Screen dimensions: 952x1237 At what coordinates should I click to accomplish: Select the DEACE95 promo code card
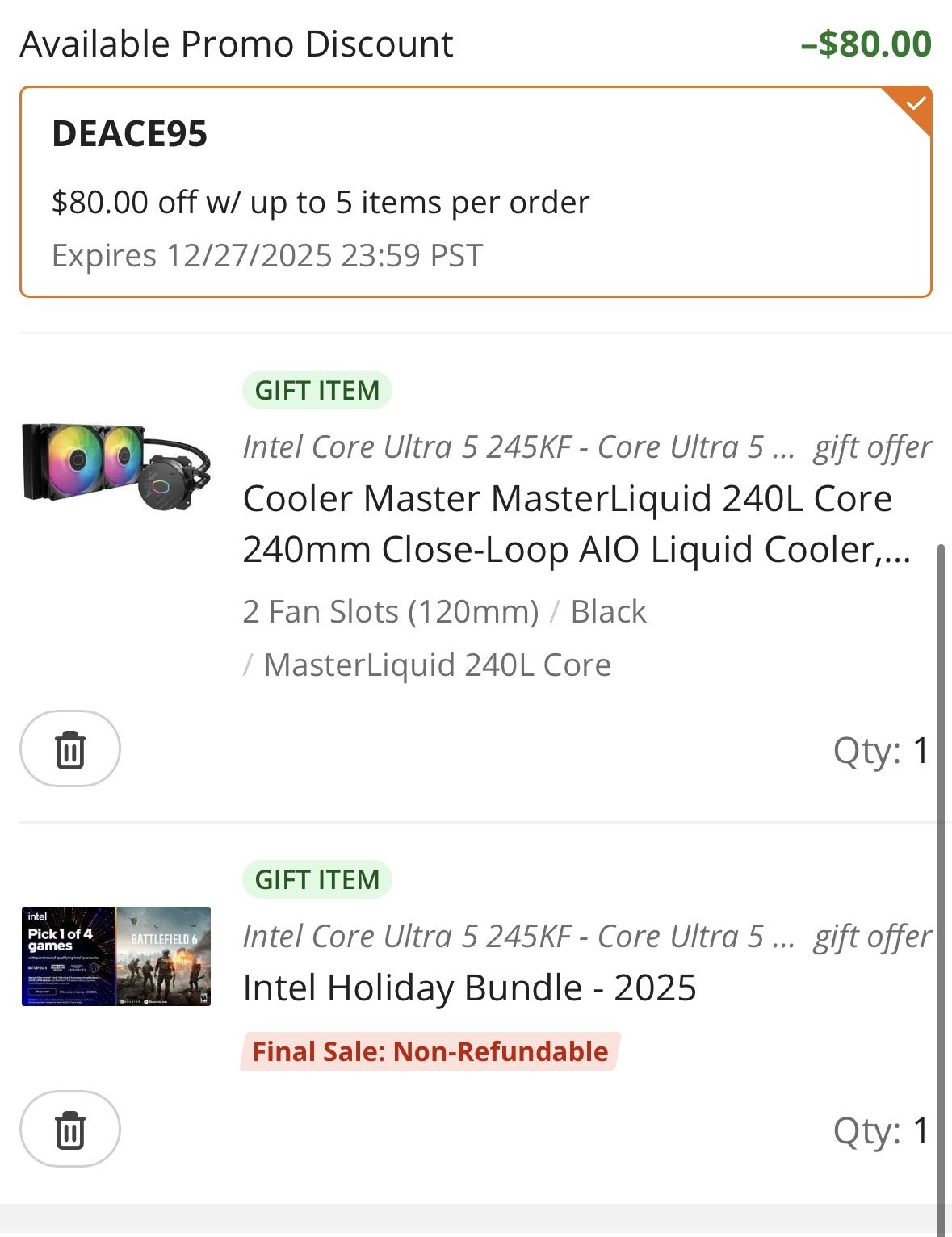click(x=475, y=192)
